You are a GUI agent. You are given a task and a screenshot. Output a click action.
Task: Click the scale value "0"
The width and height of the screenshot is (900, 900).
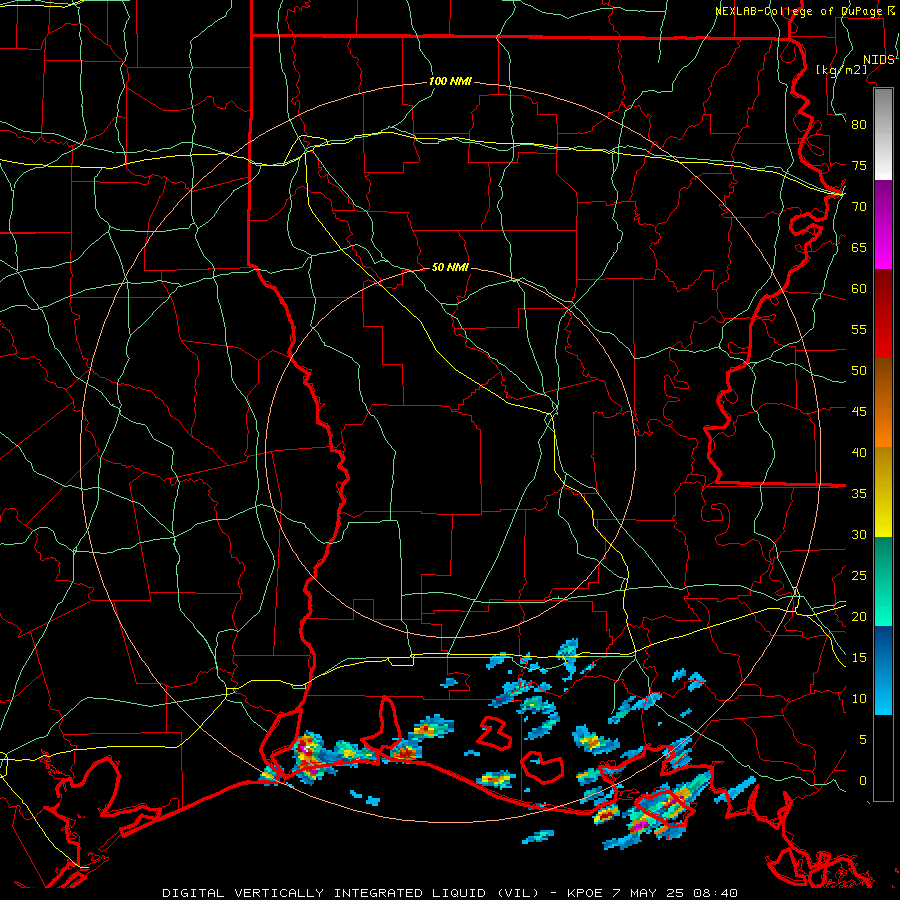tap(863, 781)
